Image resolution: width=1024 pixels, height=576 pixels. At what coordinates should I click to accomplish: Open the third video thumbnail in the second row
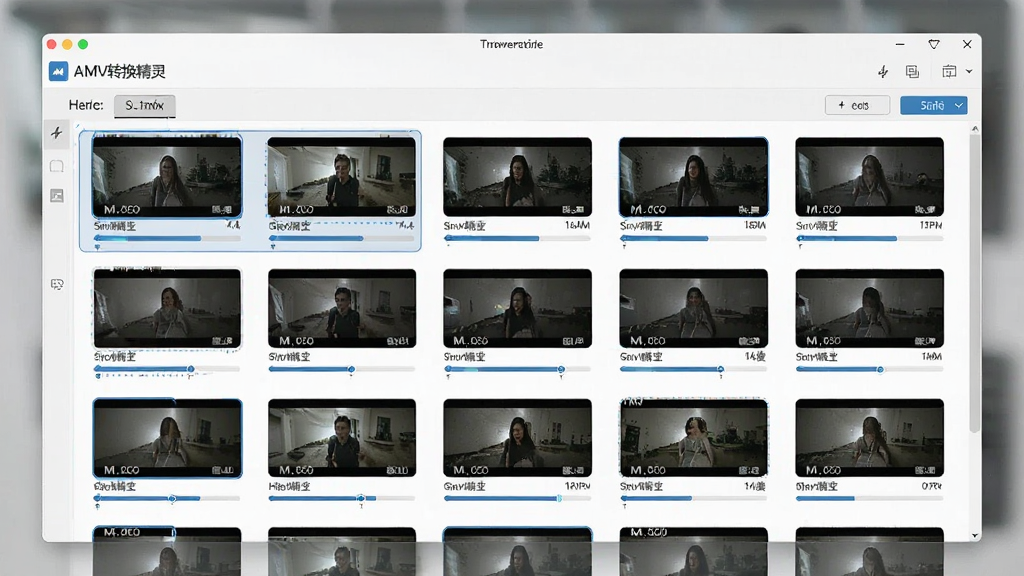point(517,308)
